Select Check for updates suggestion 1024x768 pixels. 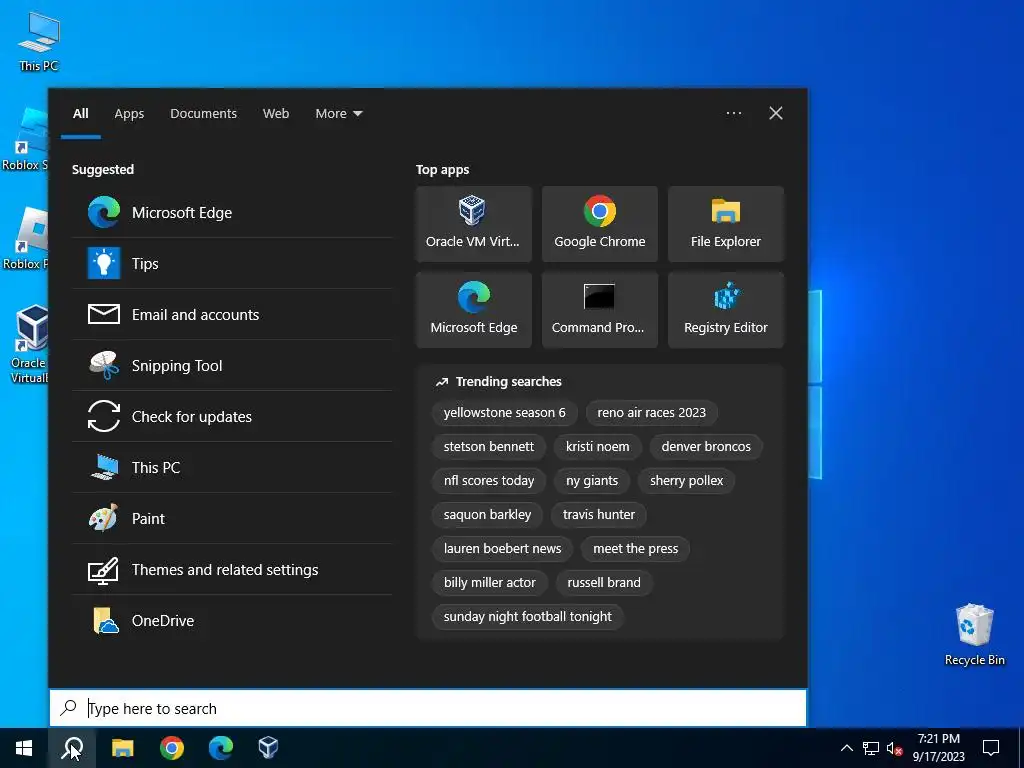click(232, 416)
